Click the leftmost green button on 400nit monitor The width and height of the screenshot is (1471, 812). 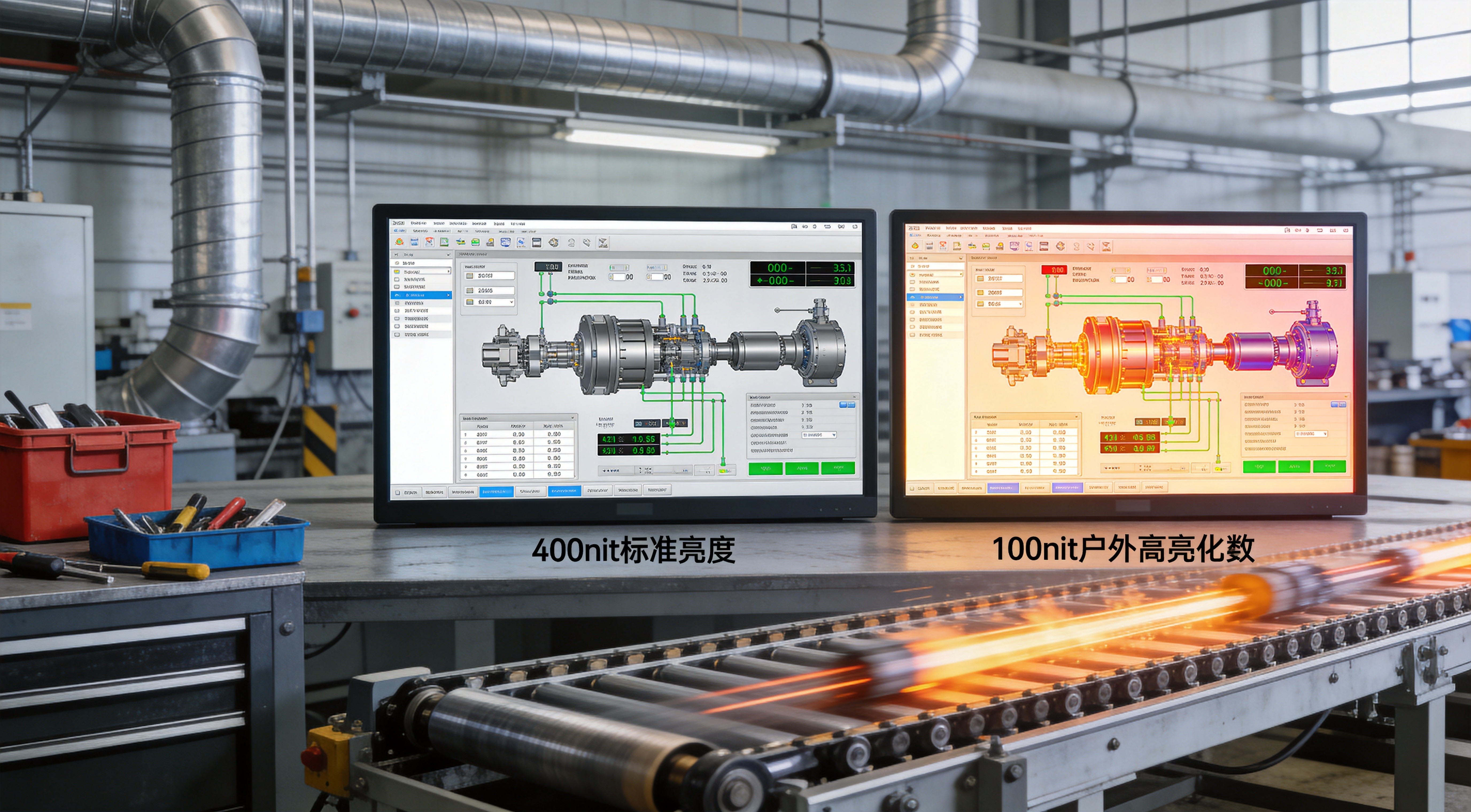coord(766,469)
